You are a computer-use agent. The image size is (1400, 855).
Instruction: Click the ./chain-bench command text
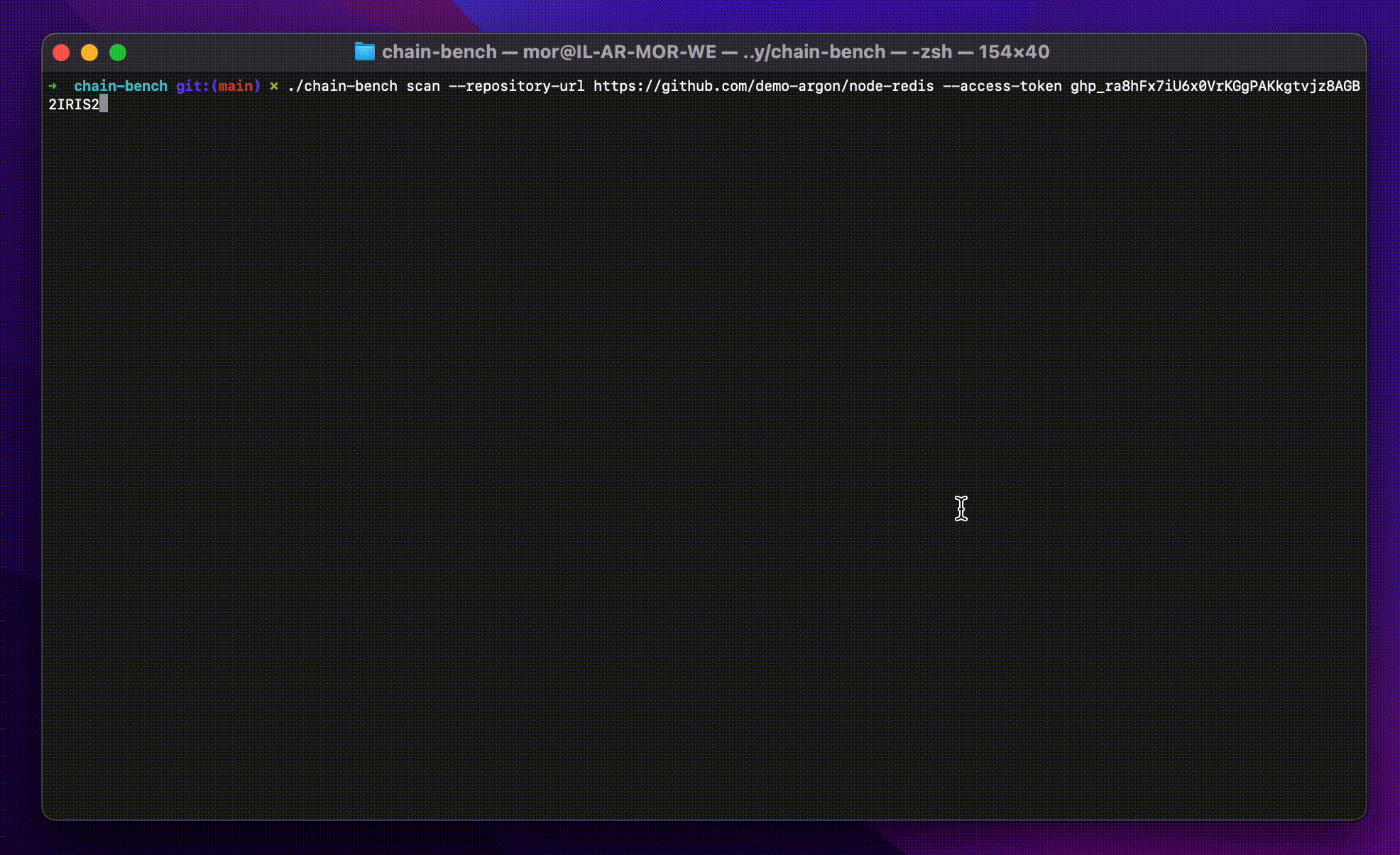[342, 86]
